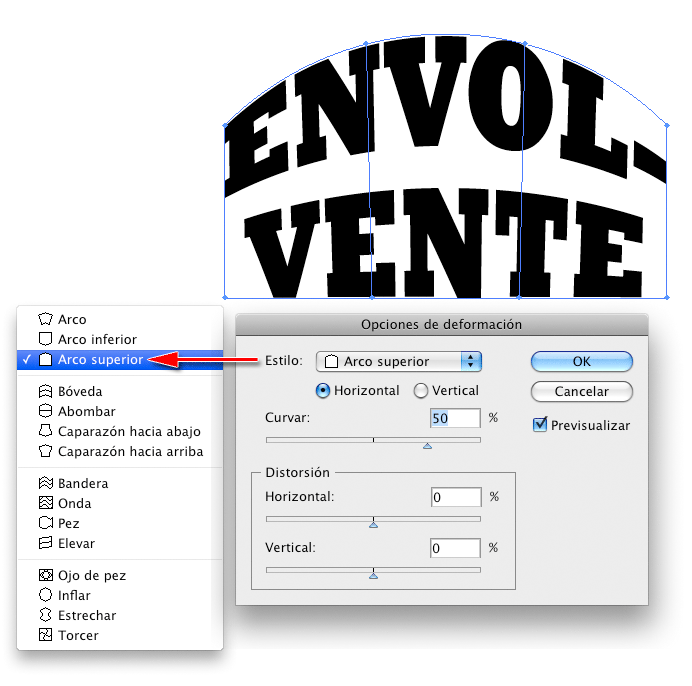The width and height of the screenshot is (692, 686).
Task: Pick Bóveda from the style list
Action: 120,391
